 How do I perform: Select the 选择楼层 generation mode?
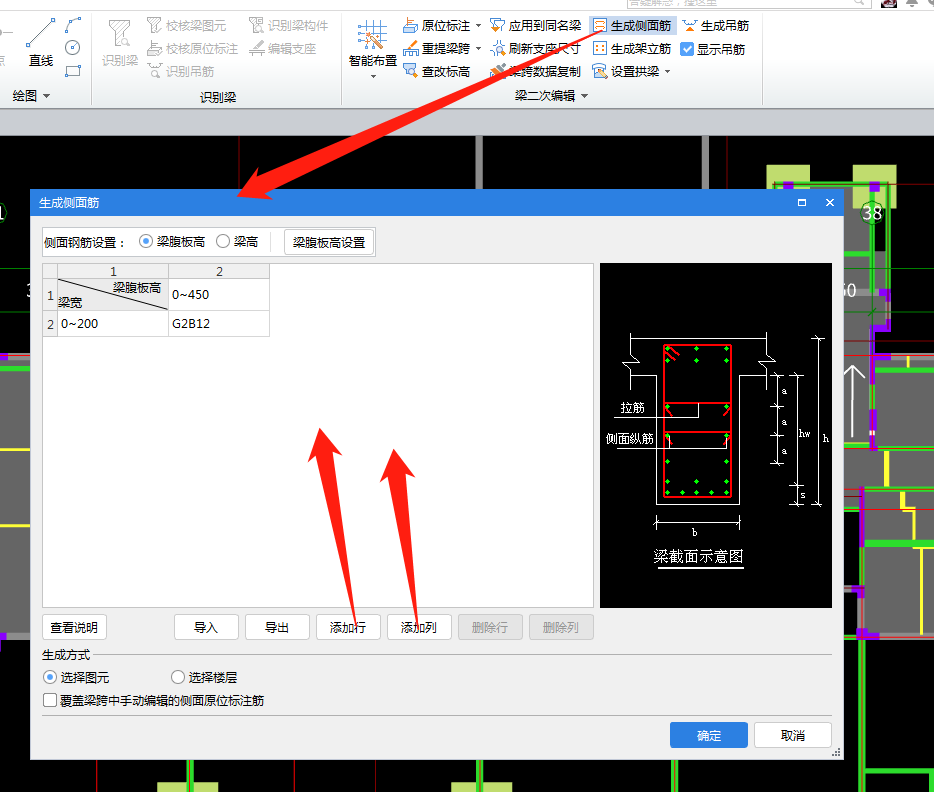(x=178, y=677)
